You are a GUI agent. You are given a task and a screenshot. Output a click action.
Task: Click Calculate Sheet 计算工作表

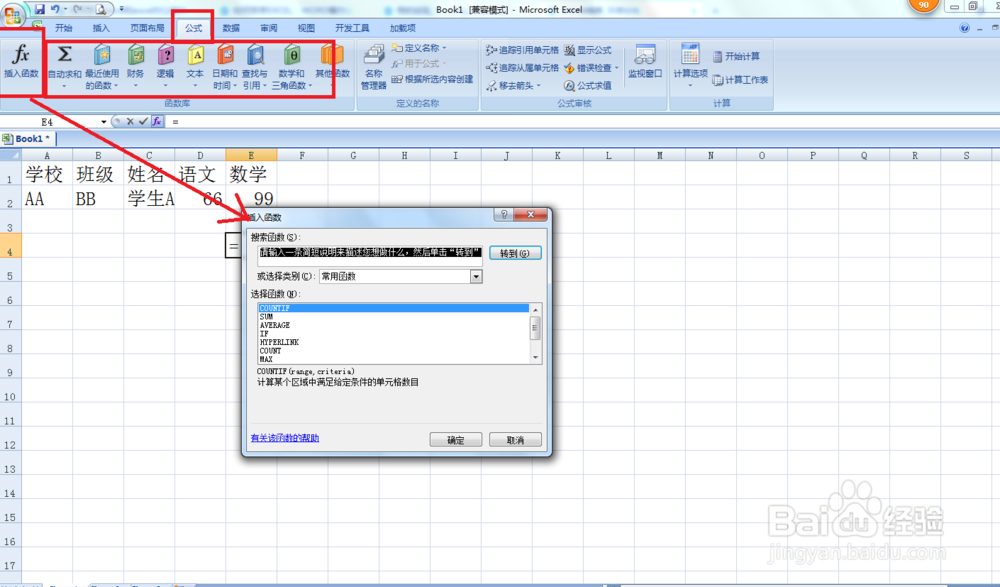[740, 80]
